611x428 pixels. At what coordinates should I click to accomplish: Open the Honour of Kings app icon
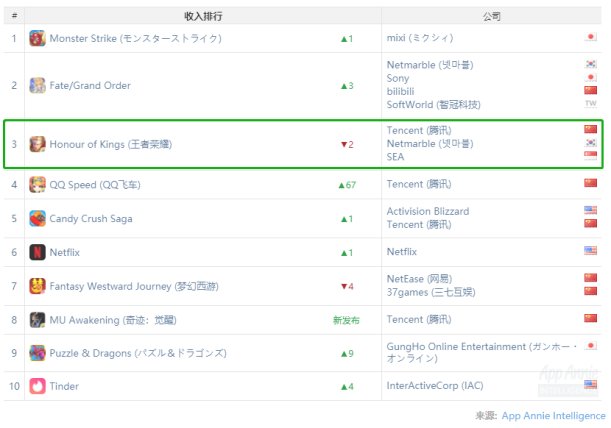pos(37,144)
